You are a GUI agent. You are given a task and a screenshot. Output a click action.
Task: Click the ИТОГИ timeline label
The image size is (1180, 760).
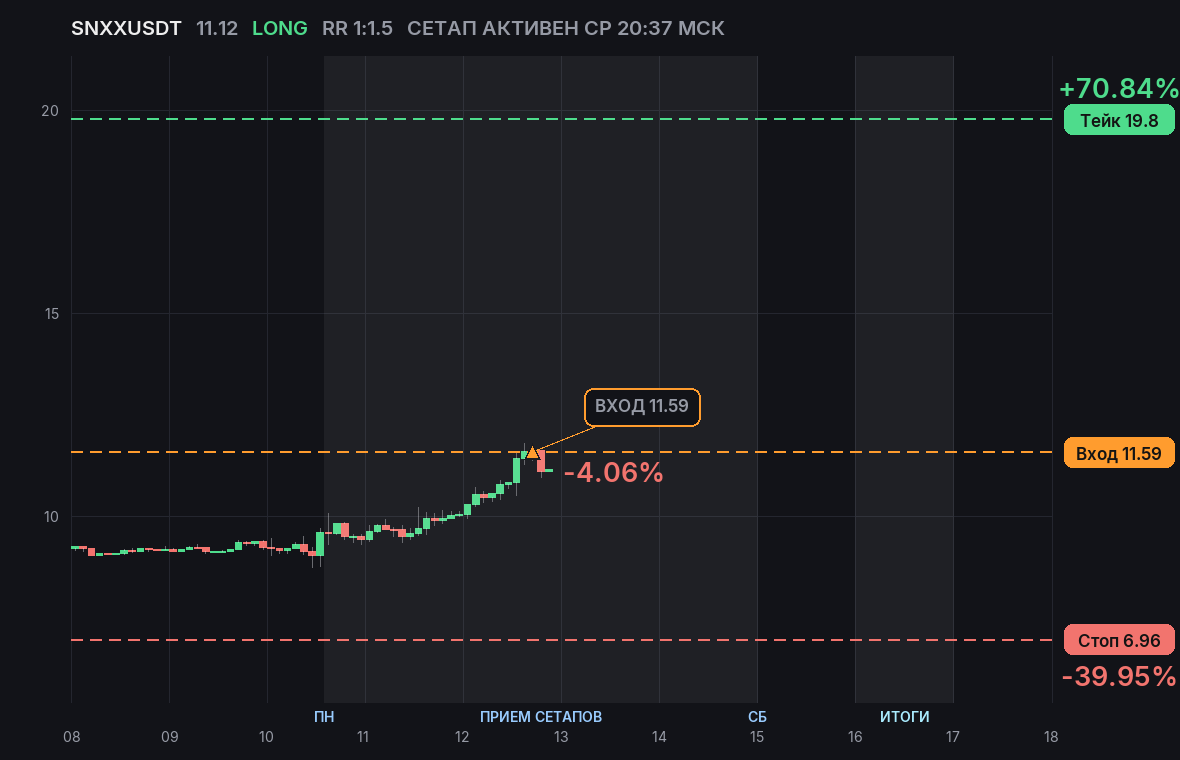click(x=905, y=716)
